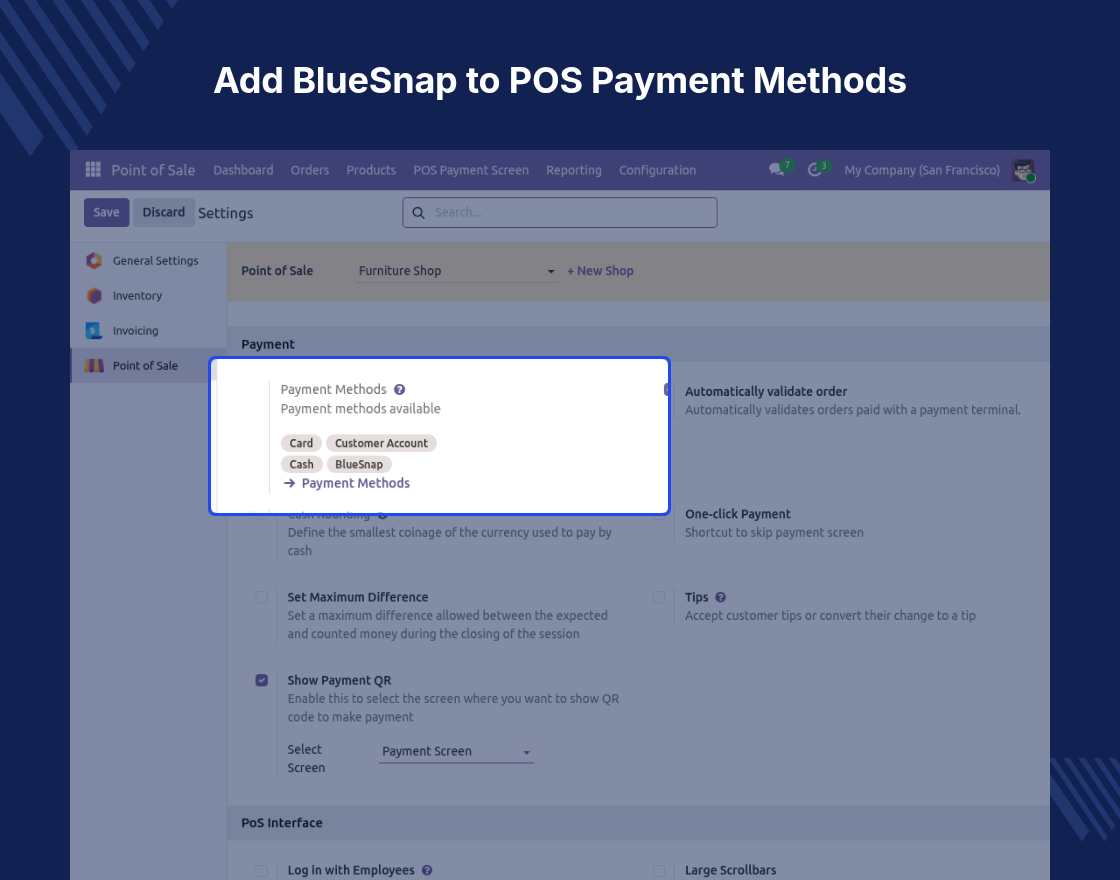Open the activities clock icon

(814, 170)
